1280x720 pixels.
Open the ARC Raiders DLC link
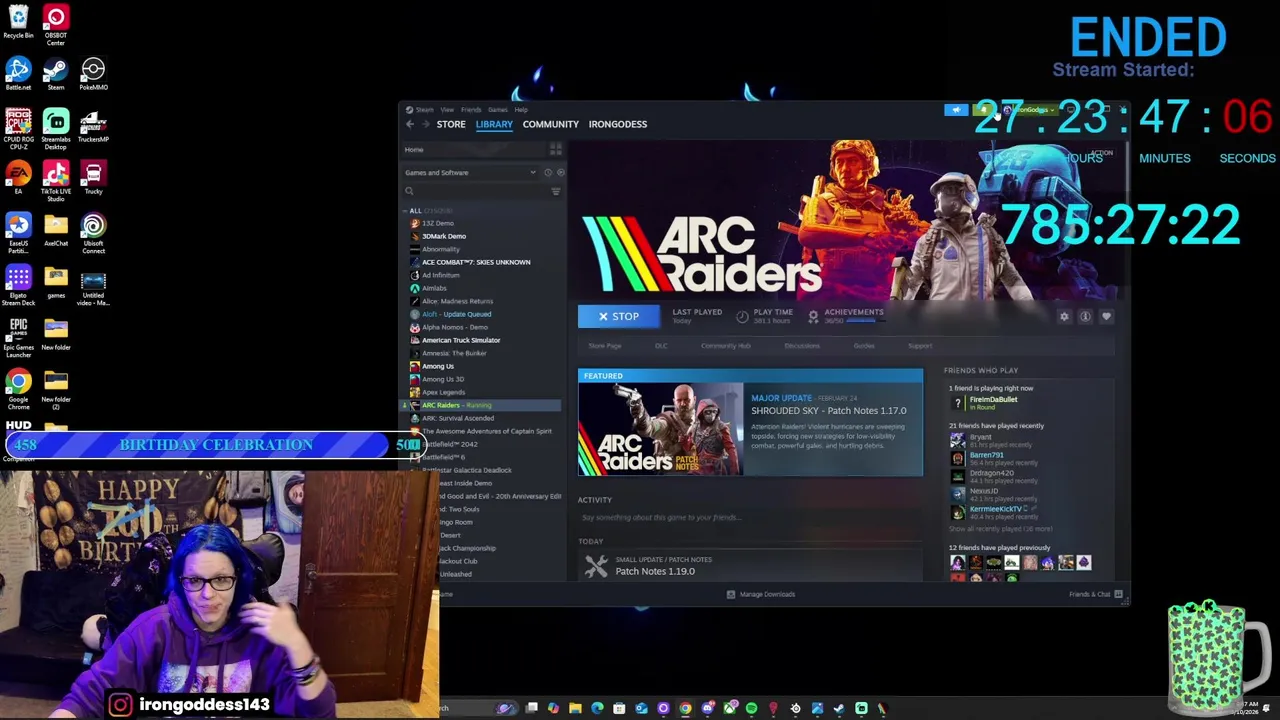pyautogui.click(x=661, y=346)
